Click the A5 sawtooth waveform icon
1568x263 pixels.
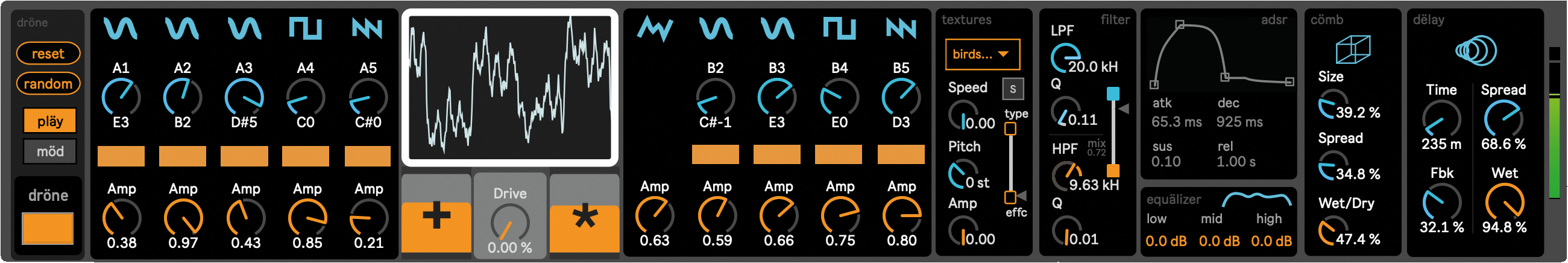367,28
